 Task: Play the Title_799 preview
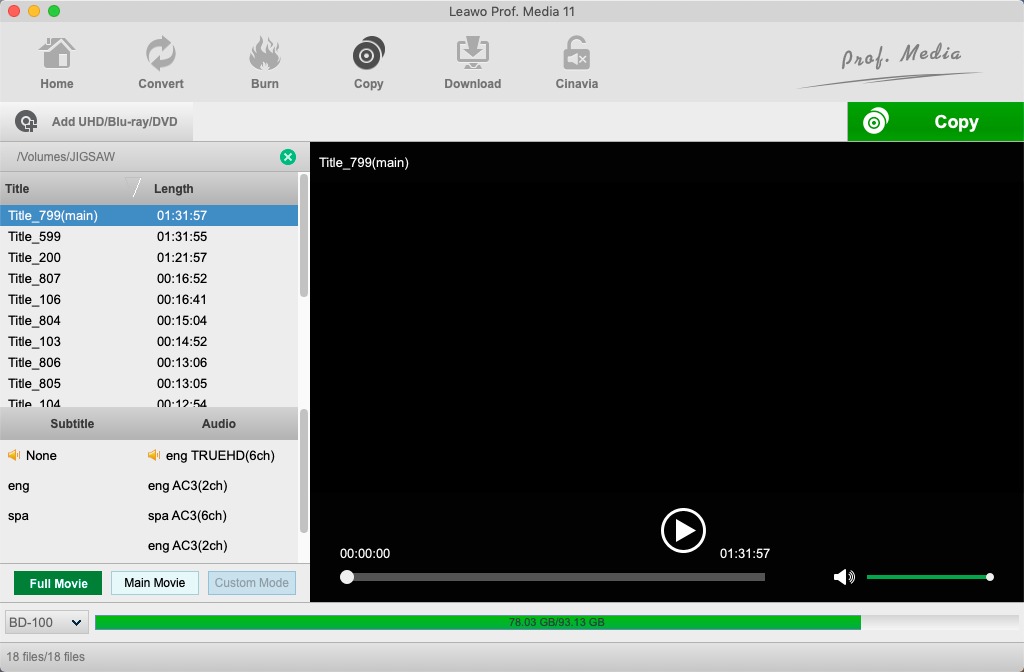[684, 531]
